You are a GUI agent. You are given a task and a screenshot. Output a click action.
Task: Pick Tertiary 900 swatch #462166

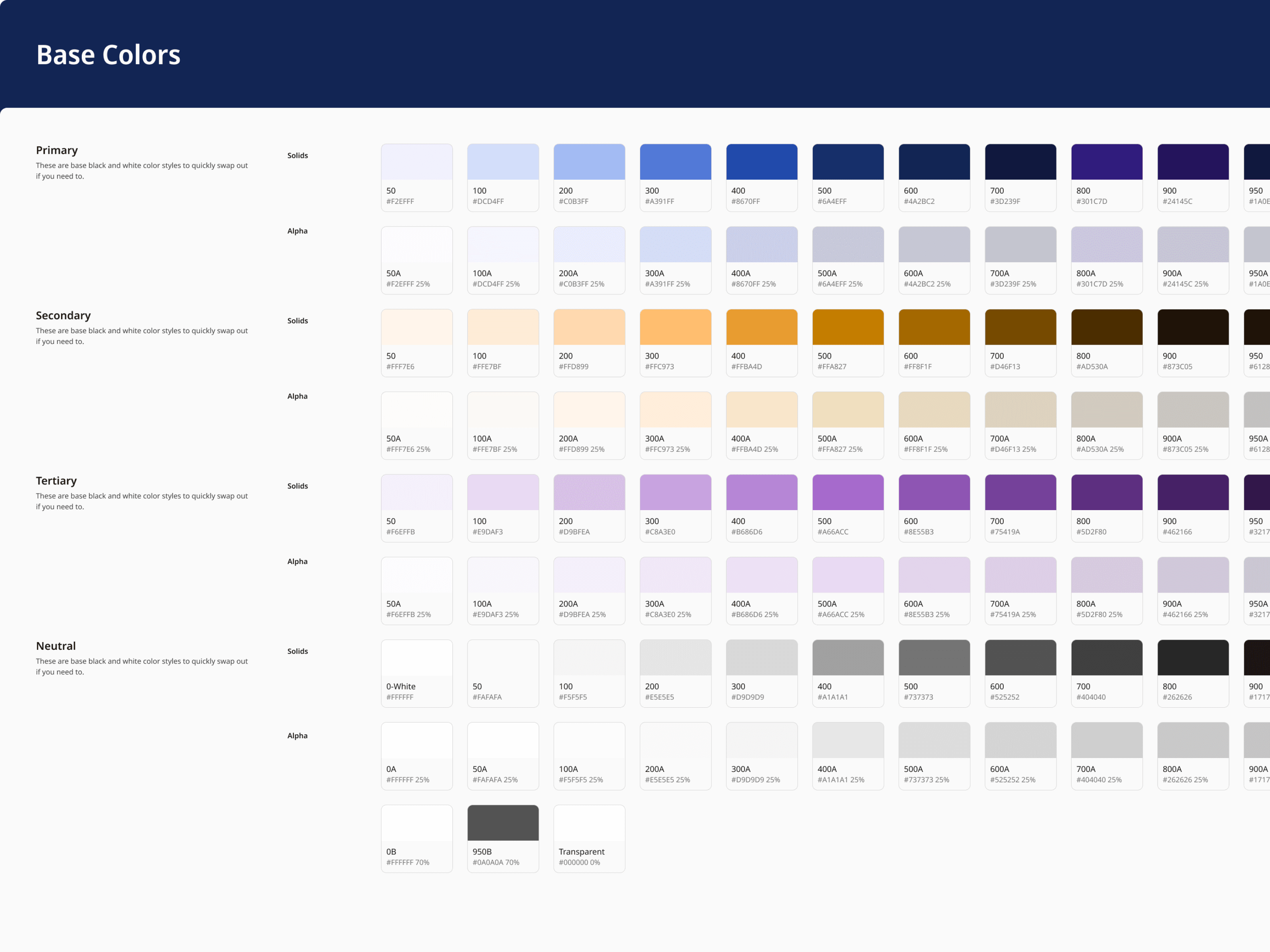(1193, 509)
